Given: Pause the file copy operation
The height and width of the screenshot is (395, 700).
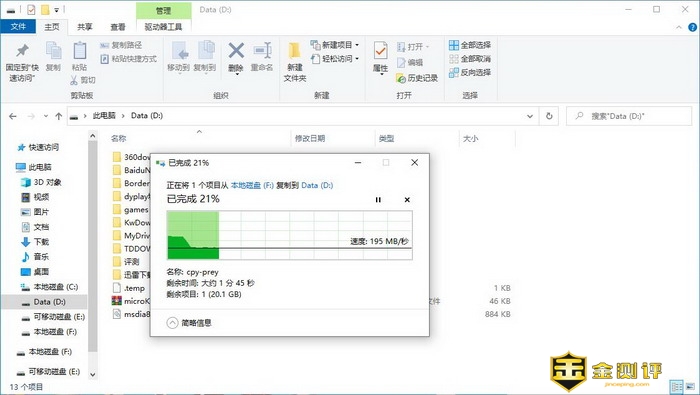Looking at the screenshot, I should [x=378, y=200].
